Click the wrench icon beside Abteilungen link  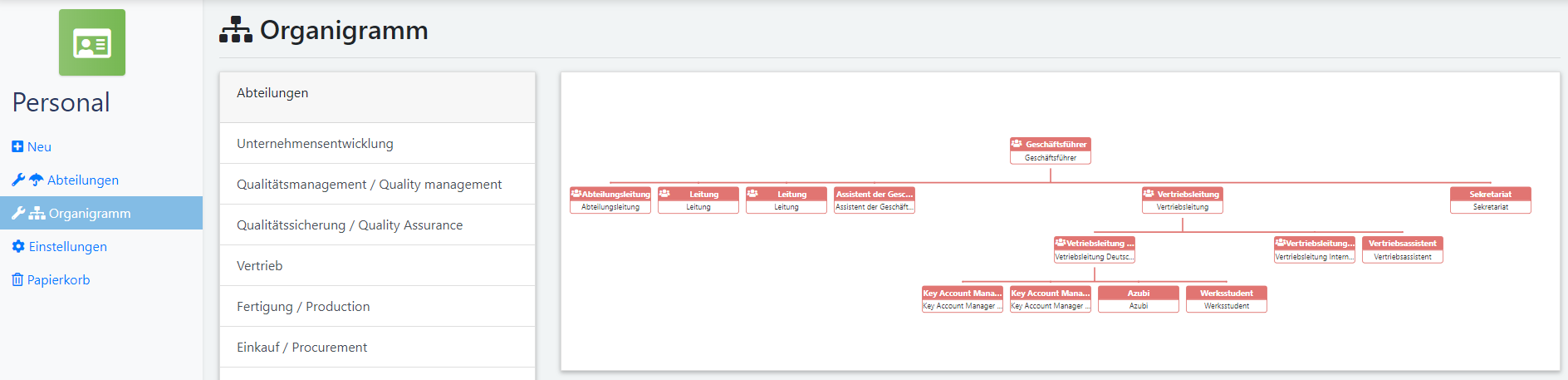pos(18,180)
